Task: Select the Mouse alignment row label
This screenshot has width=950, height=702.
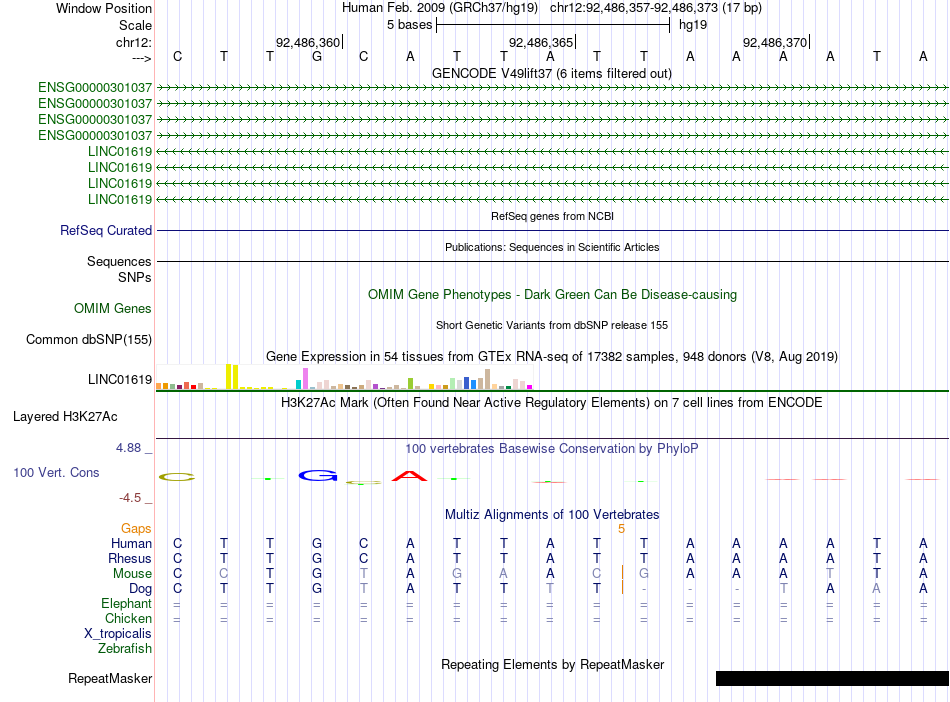Action: (132, 573)
